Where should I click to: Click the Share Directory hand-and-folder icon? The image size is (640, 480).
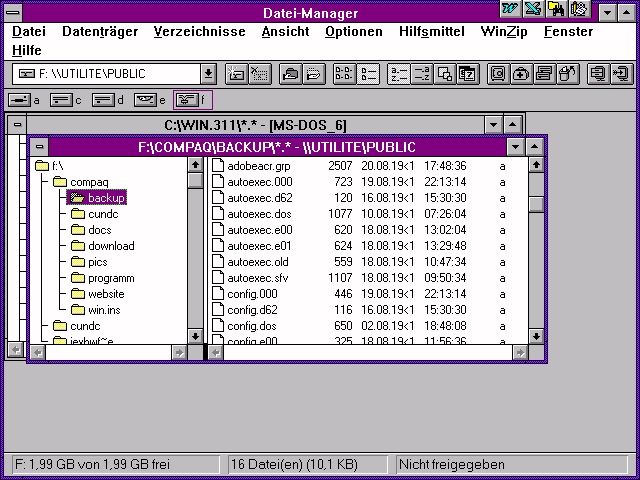291,74
